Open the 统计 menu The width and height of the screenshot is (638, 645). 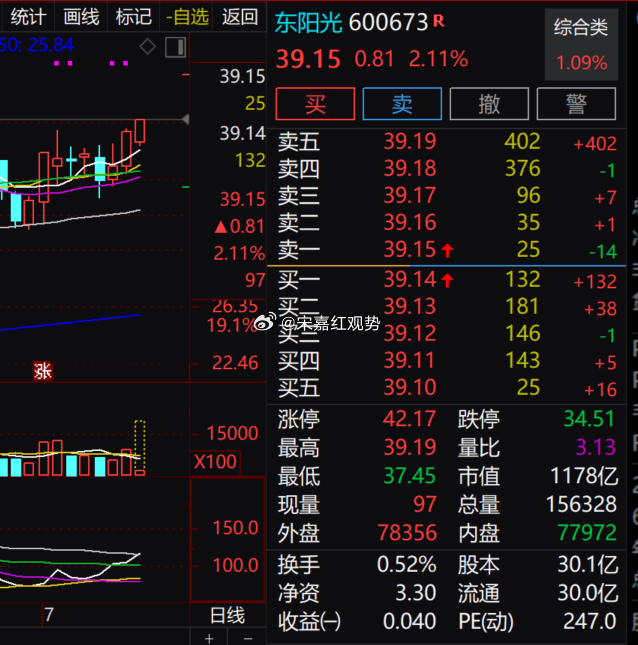pyautogui.click(x=28, y=17)
